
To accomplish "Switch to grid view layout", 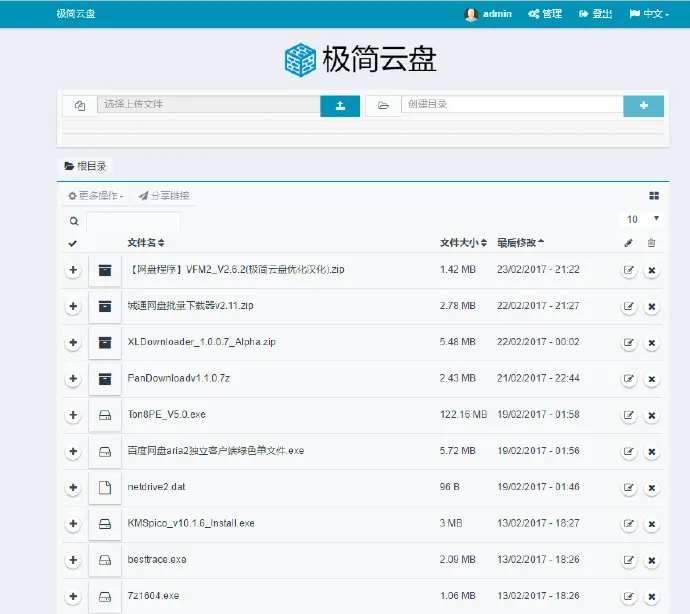I will point(654,196).
